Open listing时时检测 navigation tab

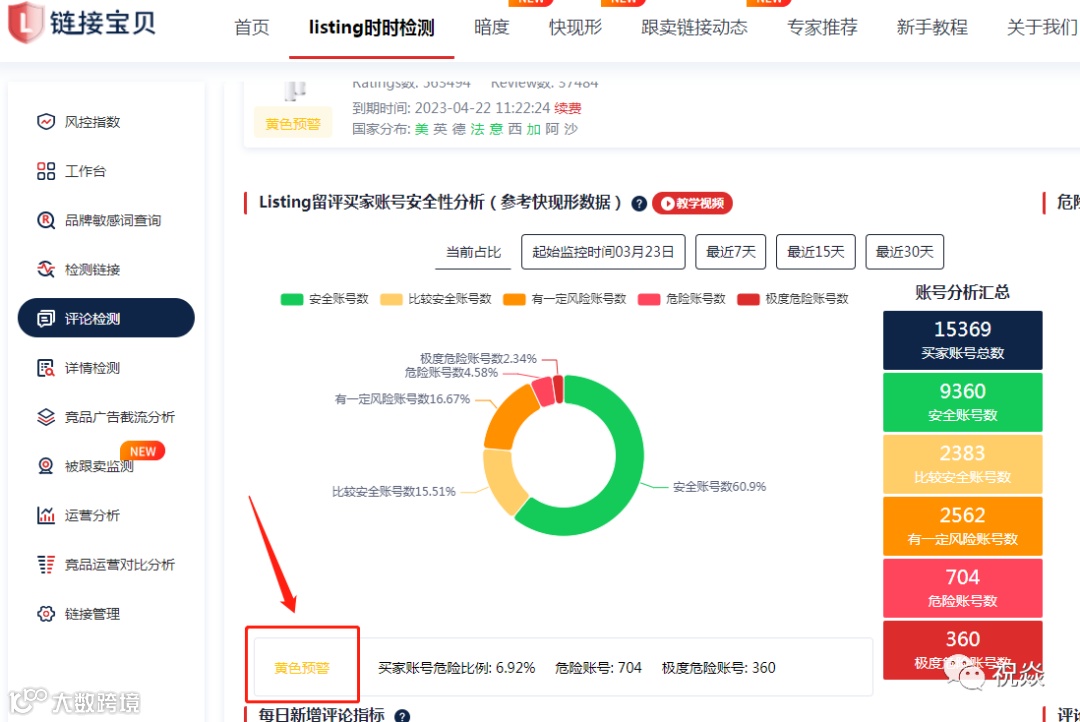[x=371, y=28]
